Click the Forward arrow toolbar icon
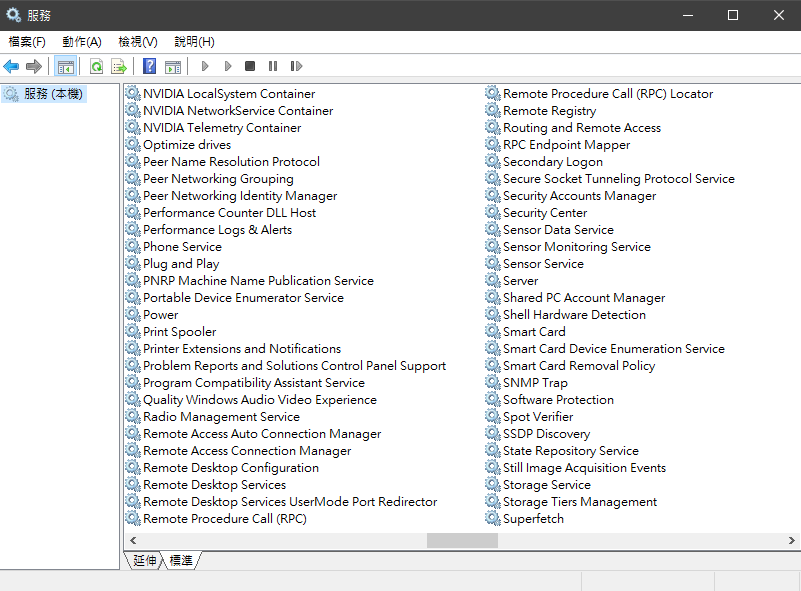 click(x=34, y=66)
